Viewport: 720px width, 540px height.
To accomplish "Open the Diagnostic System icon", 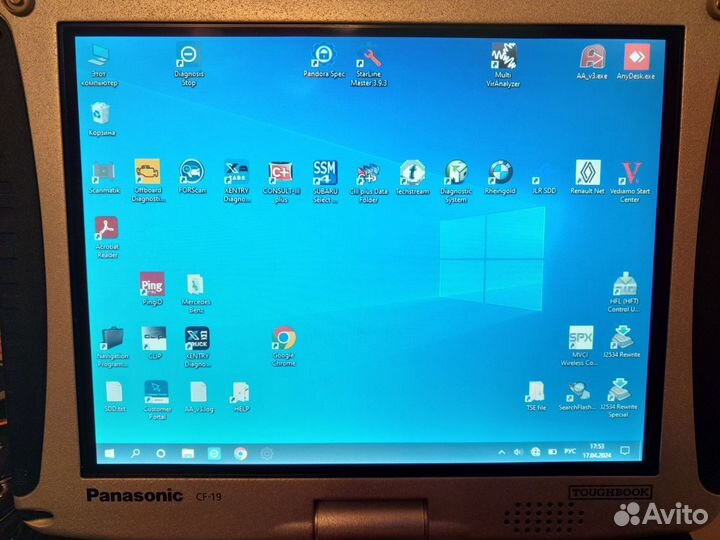I will (456, 182).
